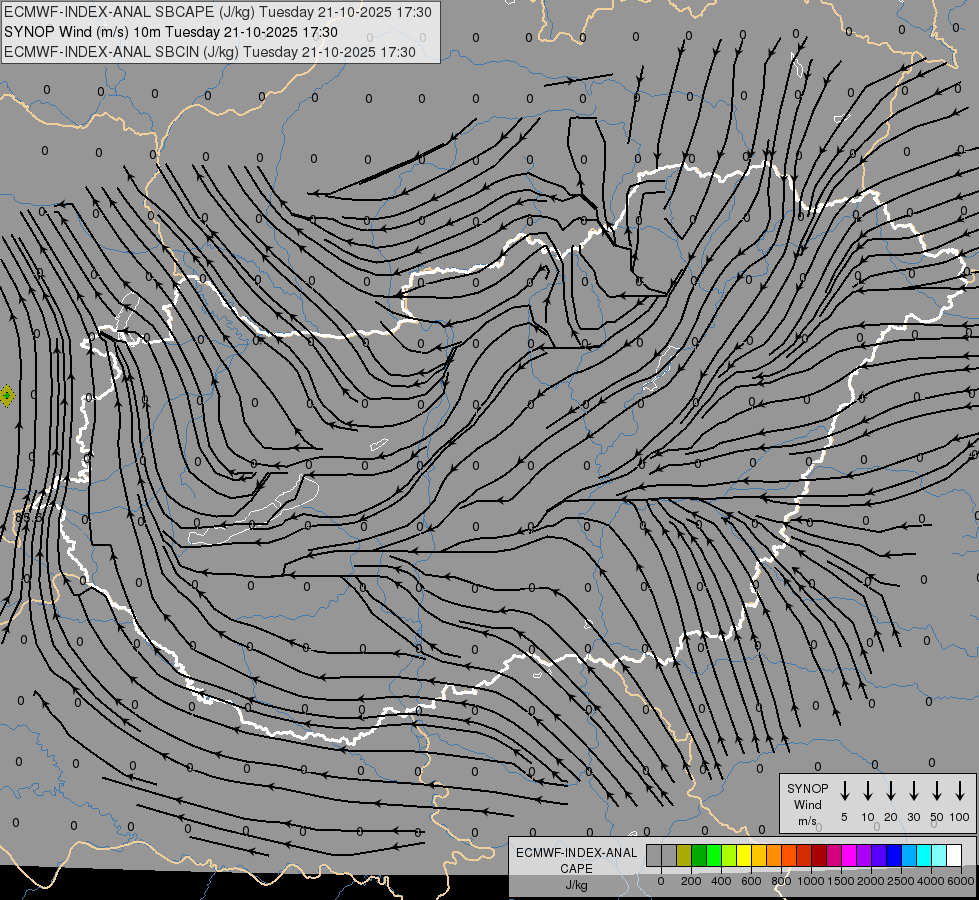Select the pale cyan CAPE legend swatch
The width and height of the screenshot is (979, 900).
tap(940, 855)
